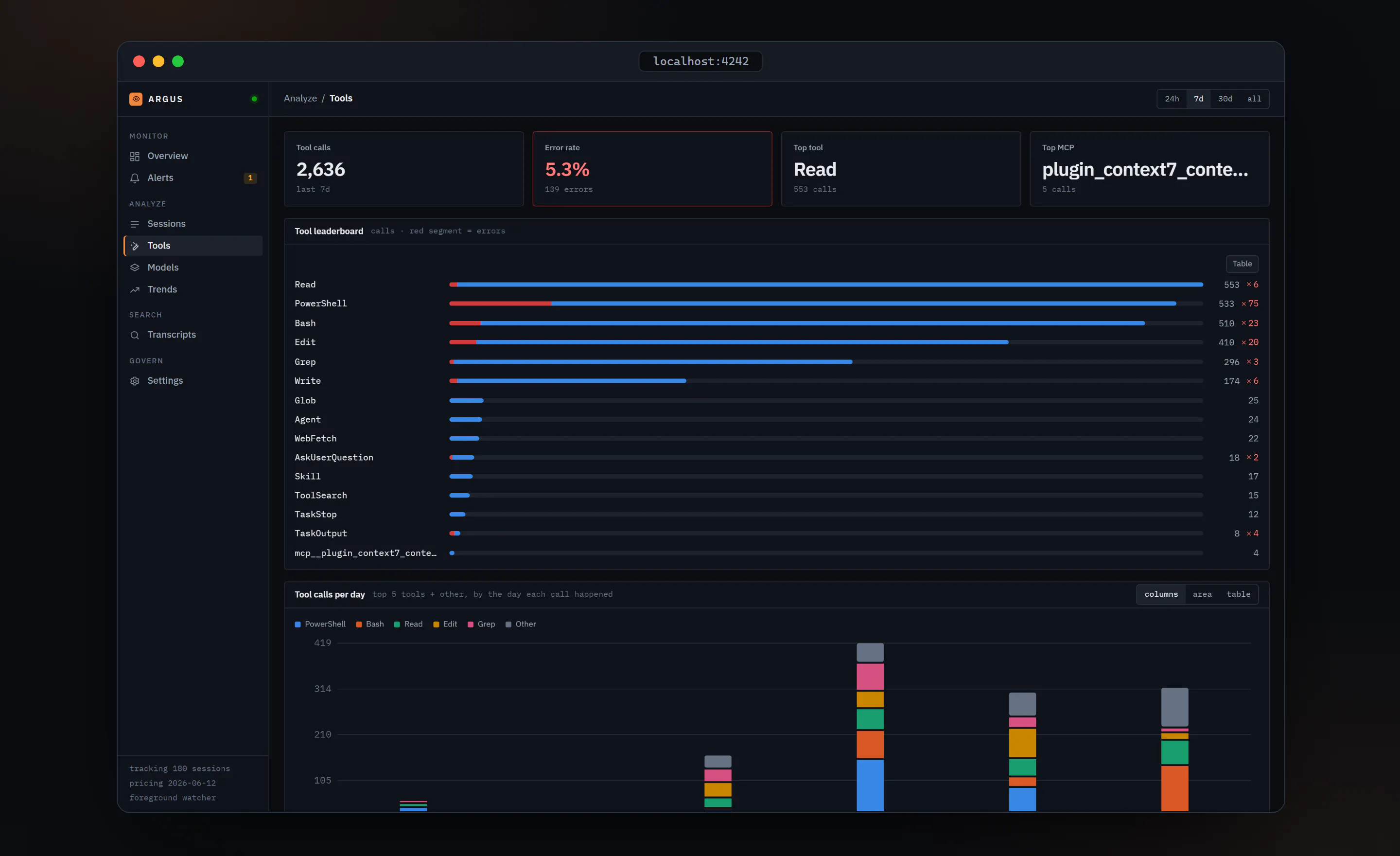The height and width of the screenshot is (856, 1400).
Task: Toggle Grep series in chart legend
Action: [481, 624]
